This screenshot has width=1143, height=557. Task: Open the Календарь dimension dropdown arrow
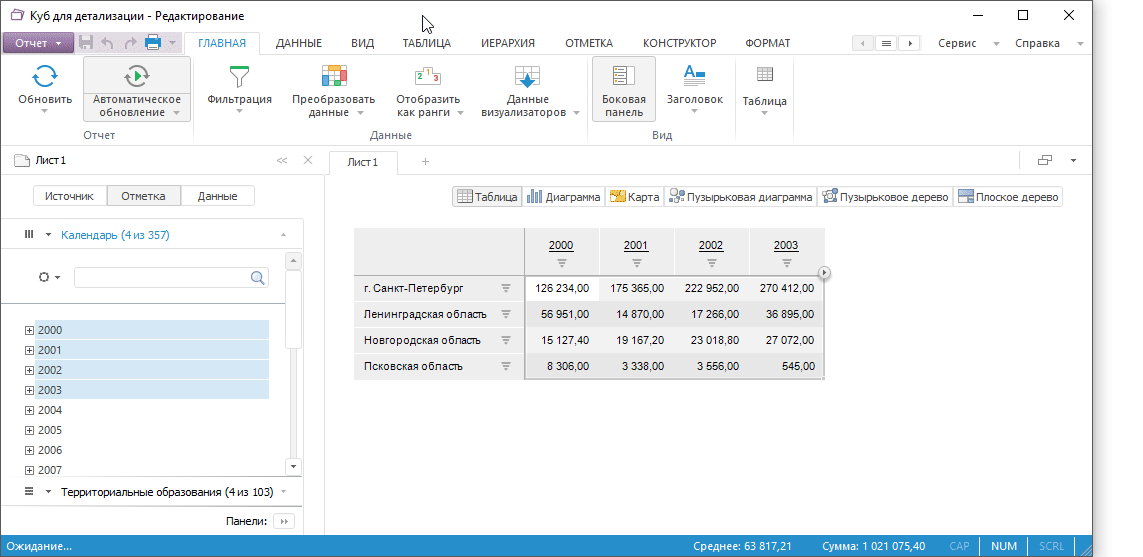[x=48, y=235]
